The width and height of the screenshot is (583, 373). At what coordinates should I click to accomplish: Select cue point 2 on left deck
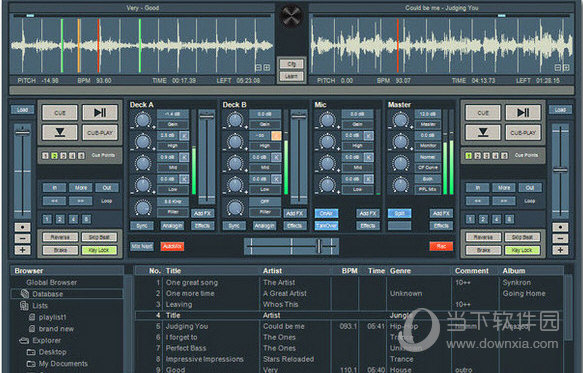(54, 156)
